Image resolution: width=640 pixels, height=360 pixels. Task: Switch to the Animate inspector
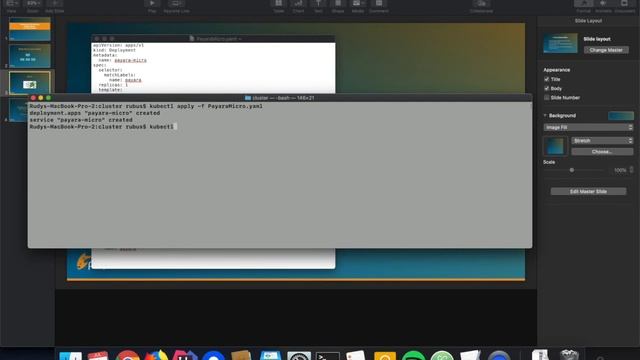click(603, 6)
